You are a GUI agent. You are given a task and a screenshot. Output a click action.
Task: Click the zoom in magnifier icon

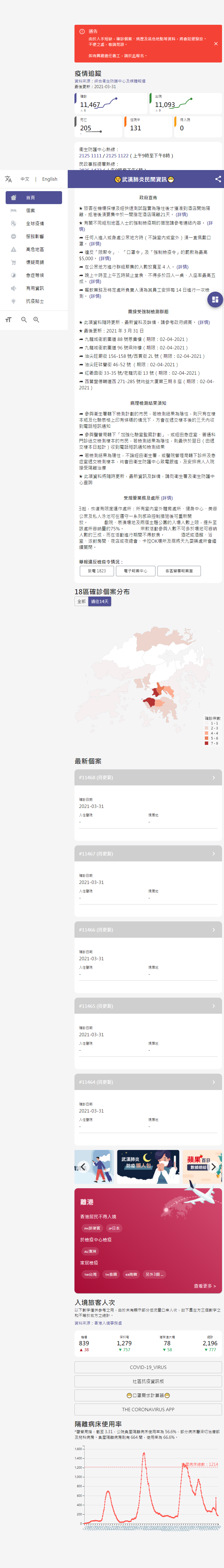(x=36, y=320)
